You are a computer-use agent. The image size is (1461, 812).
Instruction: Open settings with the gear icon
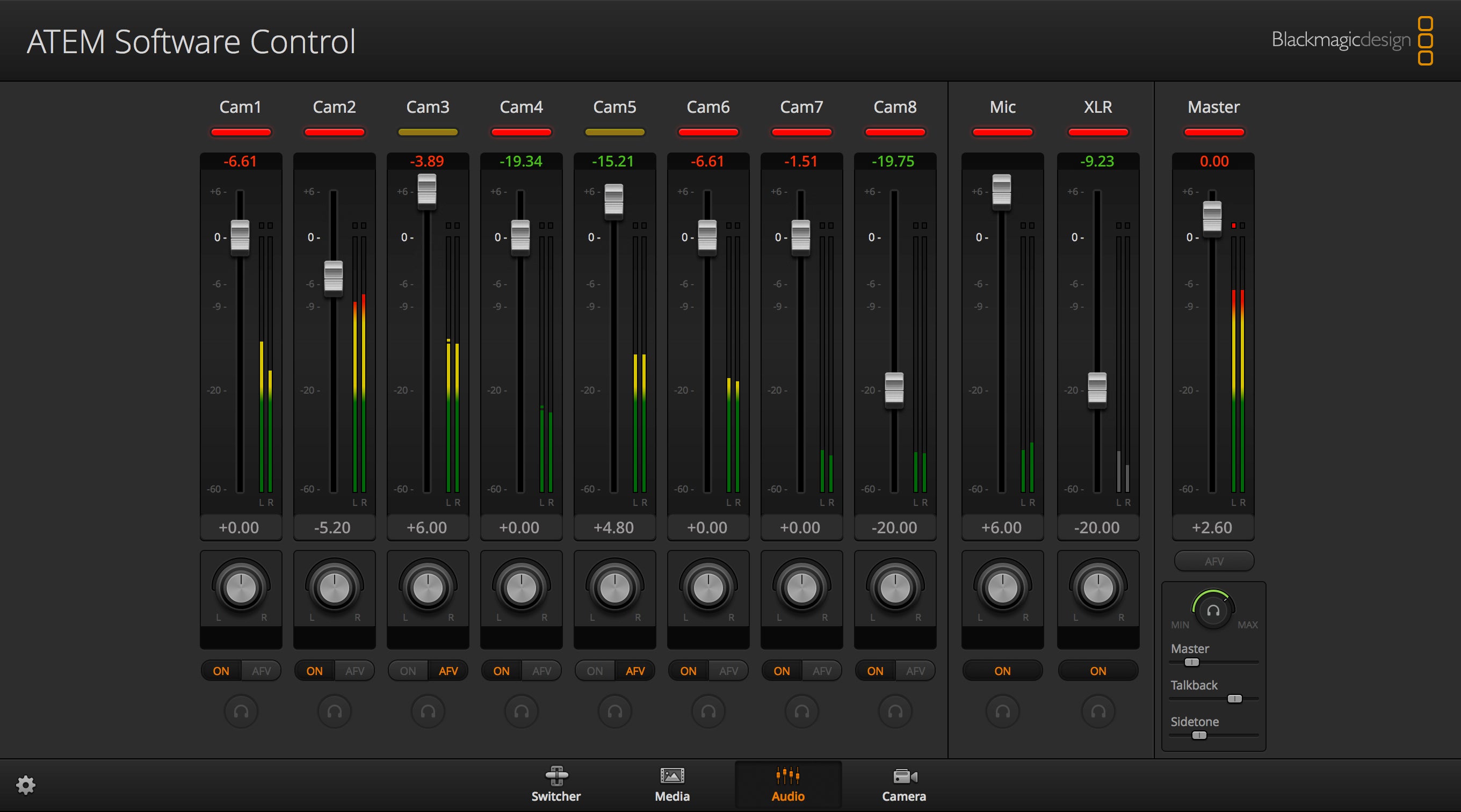26,785
